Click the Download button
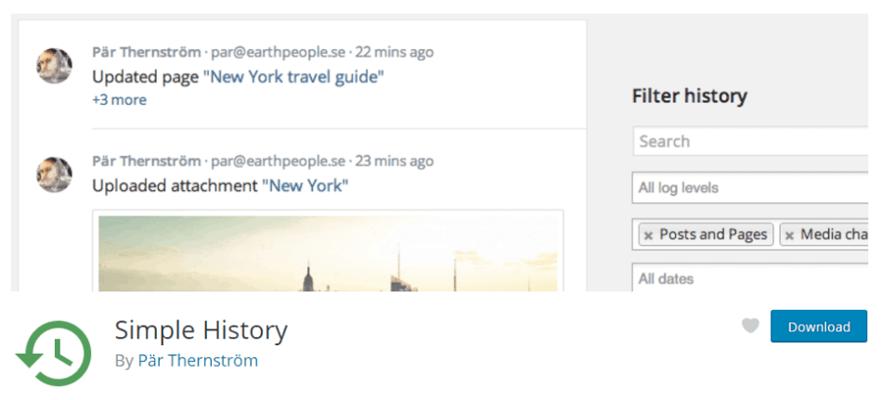 point(818,327)
